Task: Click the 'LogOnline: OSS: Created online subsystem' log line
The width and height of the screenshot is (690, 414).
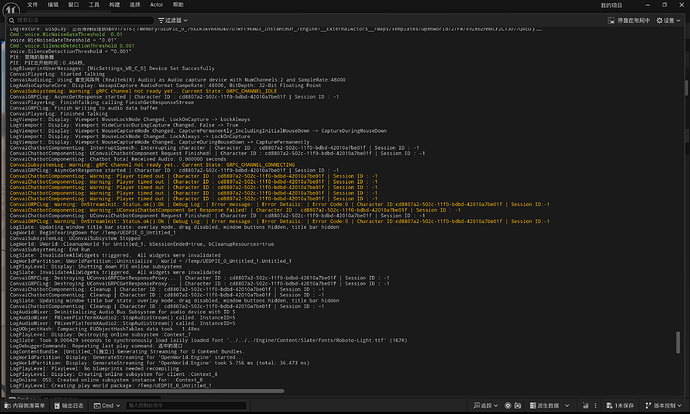Action: (106, 380)
